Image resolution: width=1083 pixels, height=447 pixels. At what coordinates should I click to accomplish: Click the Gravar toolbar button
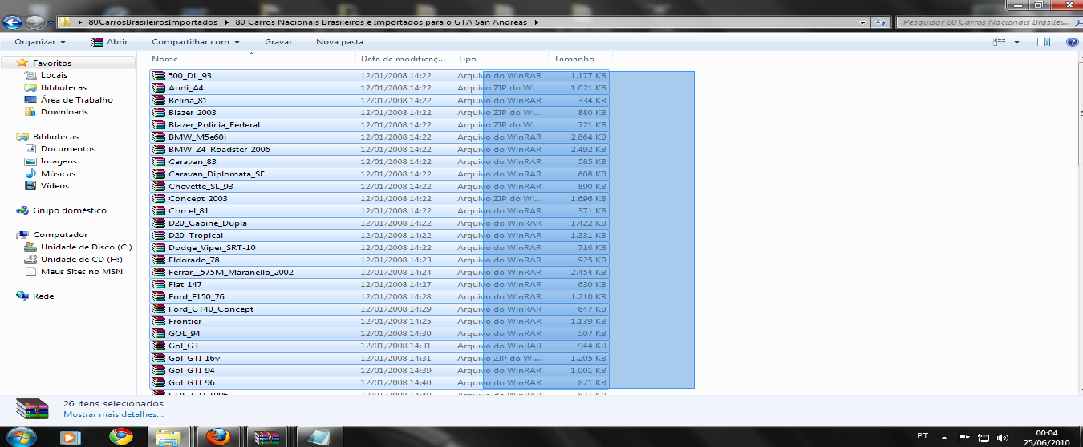(278, 42)
